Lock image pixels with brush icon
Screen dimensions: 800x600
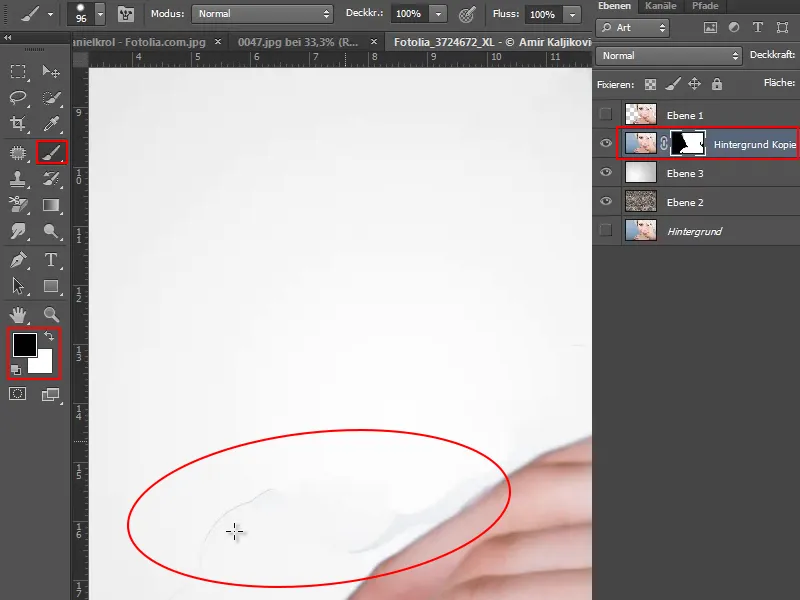point(673,84)
